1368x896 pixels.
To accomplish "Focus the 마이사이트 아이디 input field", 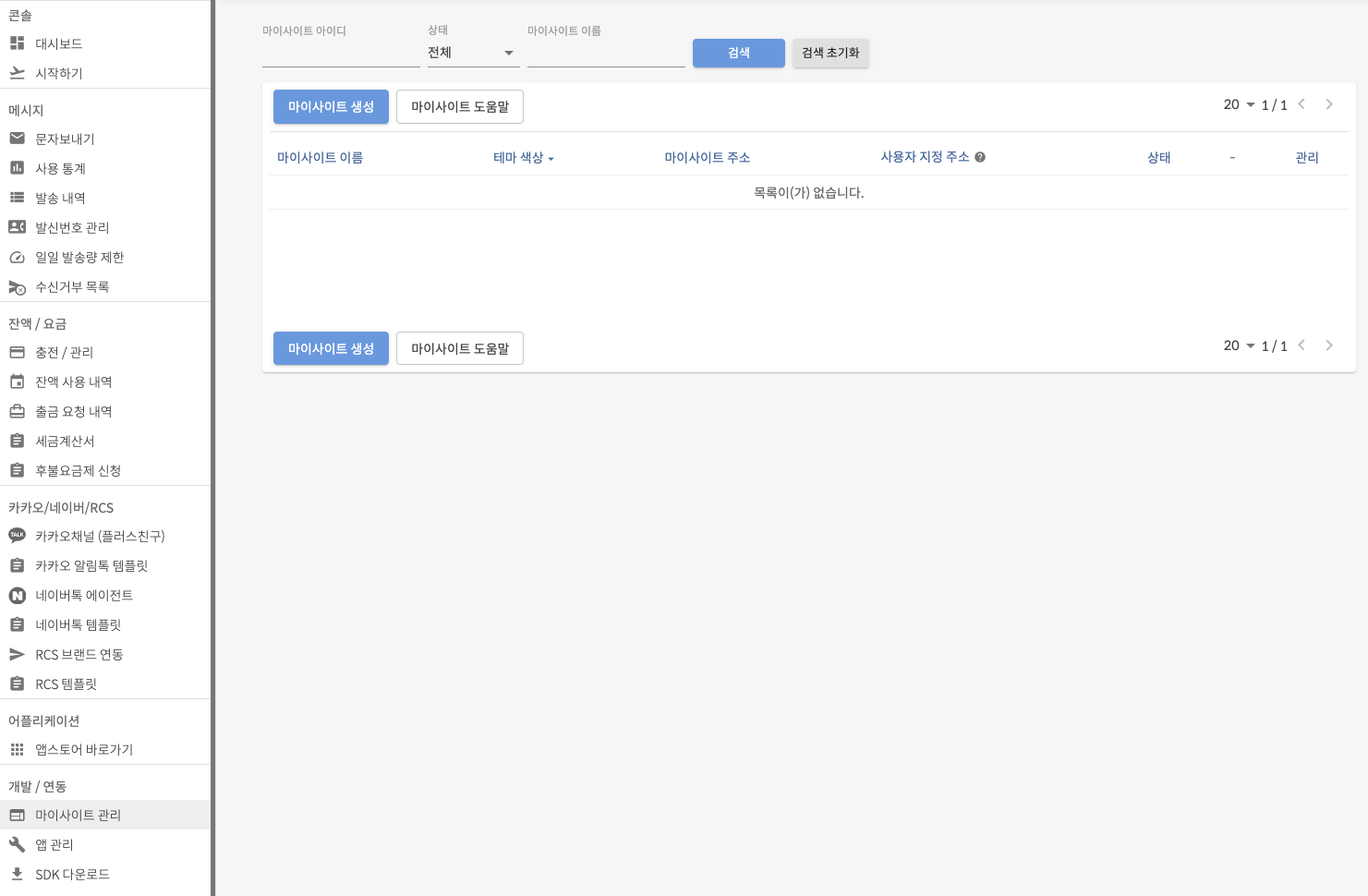I will click(341, 54).
